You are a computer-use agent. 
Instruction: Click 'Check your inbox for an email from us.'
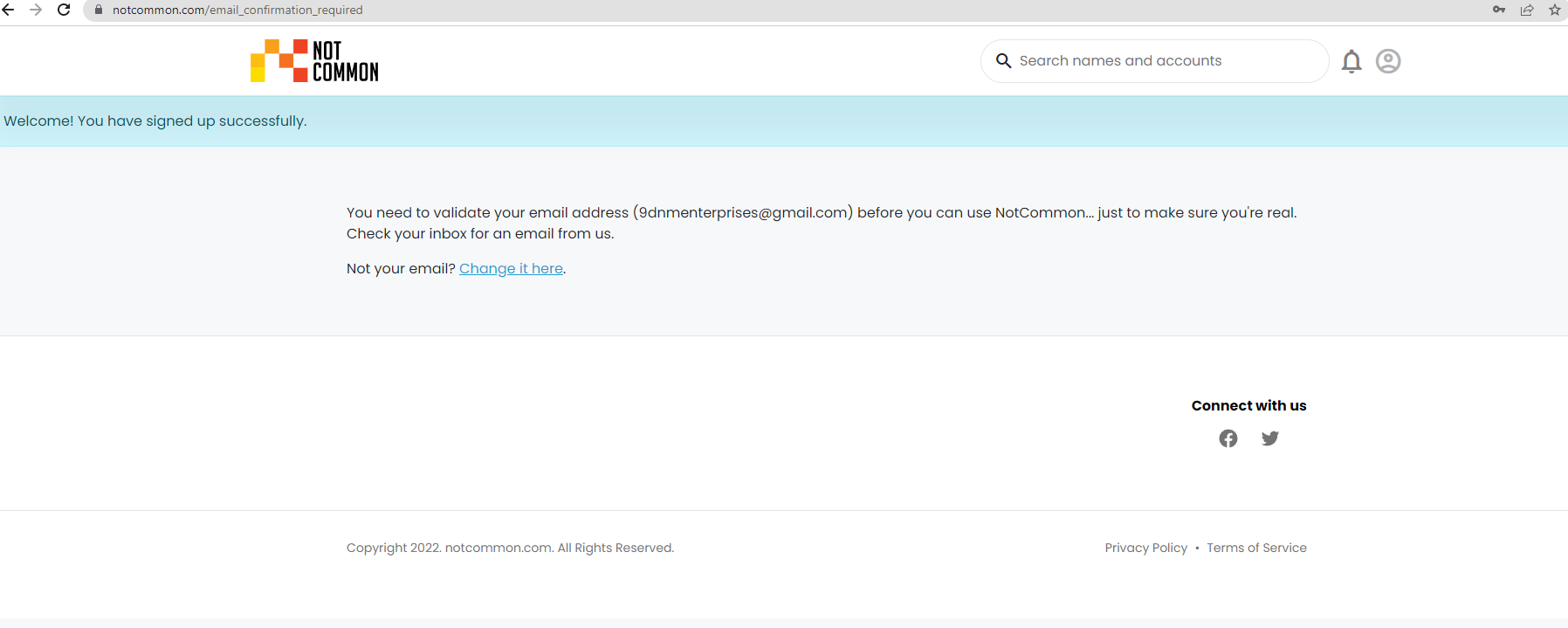point(480,233)
